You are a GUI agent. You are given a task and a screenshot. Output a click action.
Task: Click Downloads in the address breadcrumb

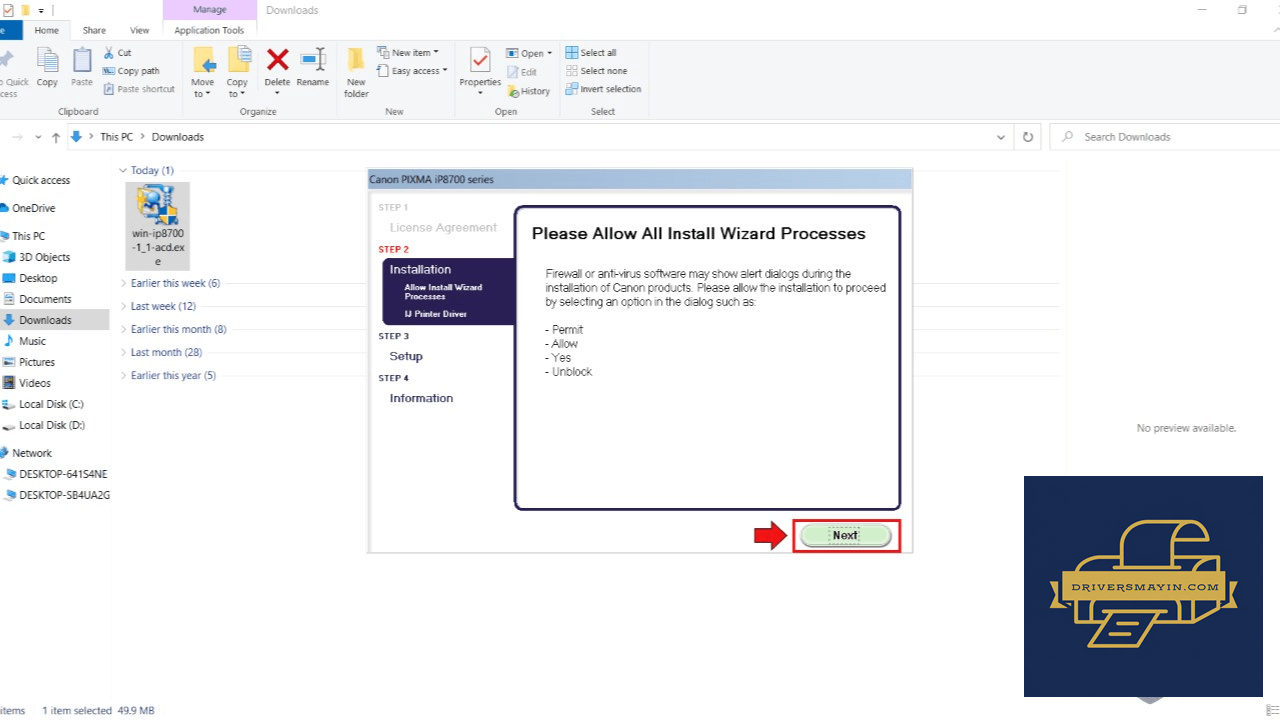click(x=178, y=137)
